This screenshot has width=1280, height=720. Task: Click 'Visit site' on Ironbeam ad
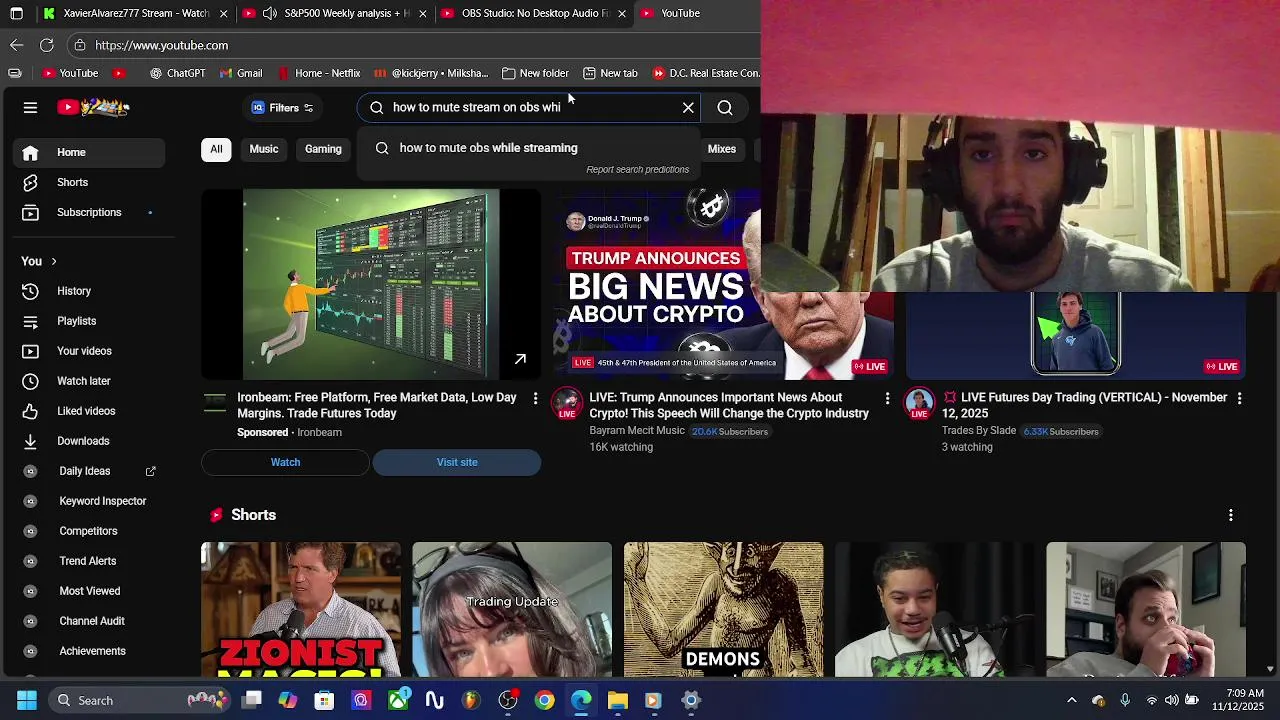point(457,462)
